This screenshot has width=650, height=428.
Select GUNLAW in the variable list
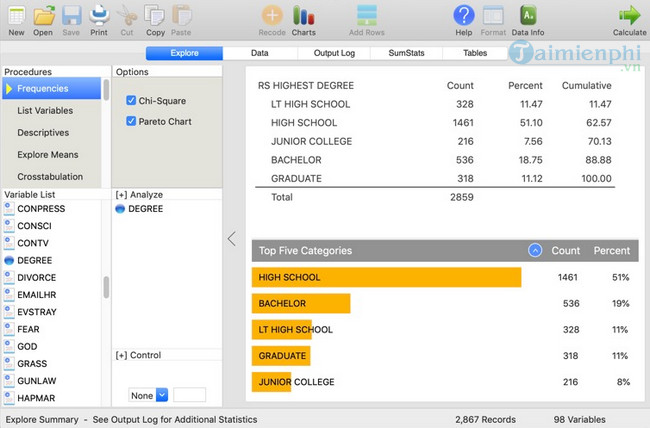35,381
